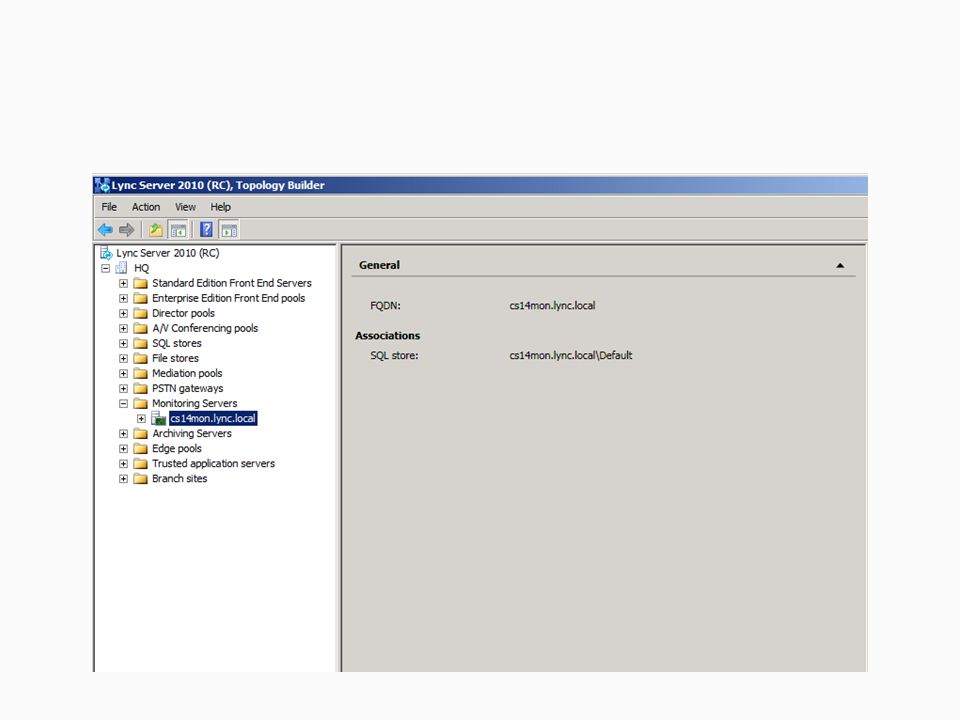Click the Forward arrow toolbar icon
The height and width of the screenshot is (720, 960).
point(127,230)
